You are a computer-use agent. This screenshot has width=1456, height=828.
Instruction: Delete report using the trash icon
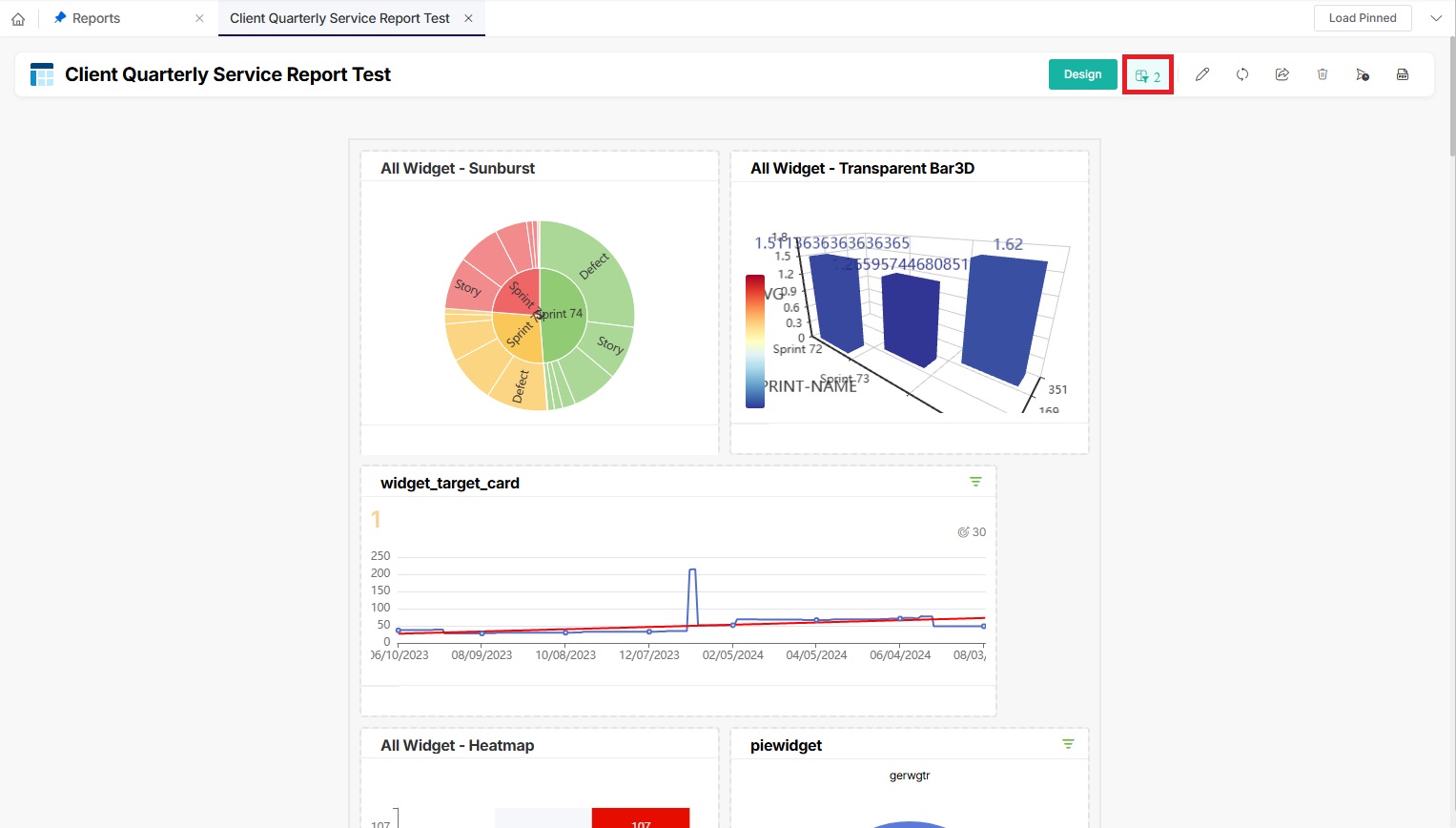[x=1323, y=74]
